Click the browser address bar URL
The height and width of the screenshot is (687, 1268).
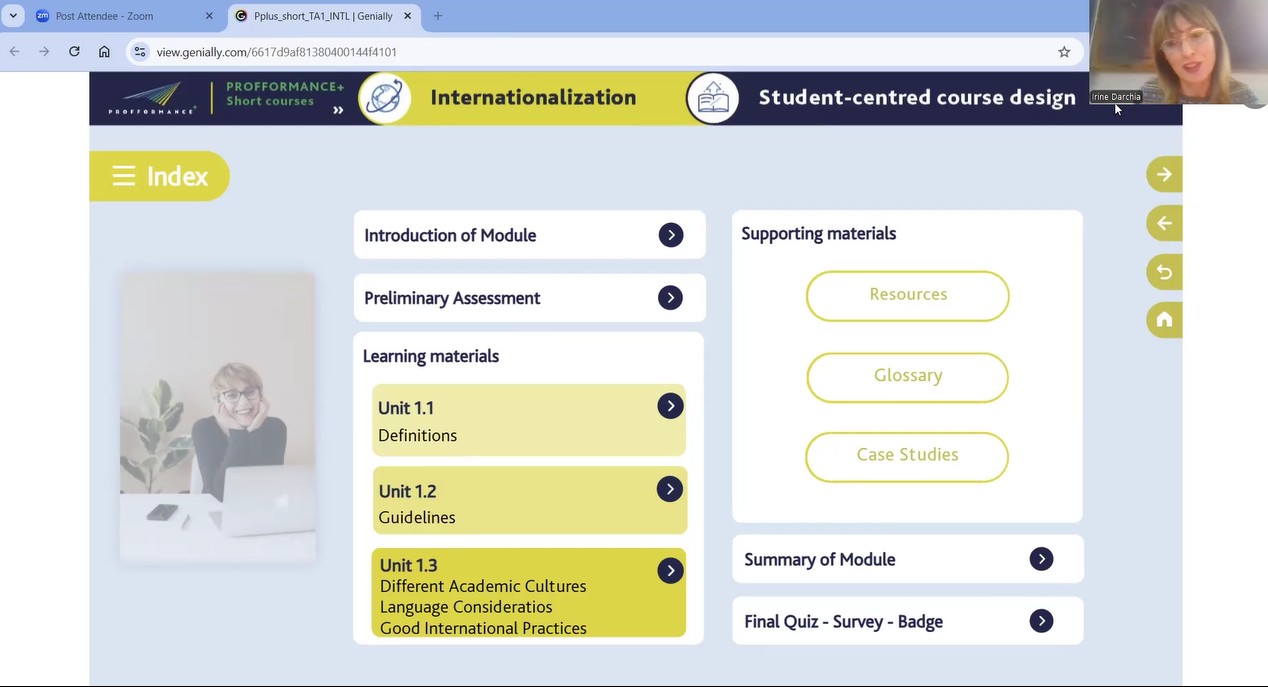[277, 52]
